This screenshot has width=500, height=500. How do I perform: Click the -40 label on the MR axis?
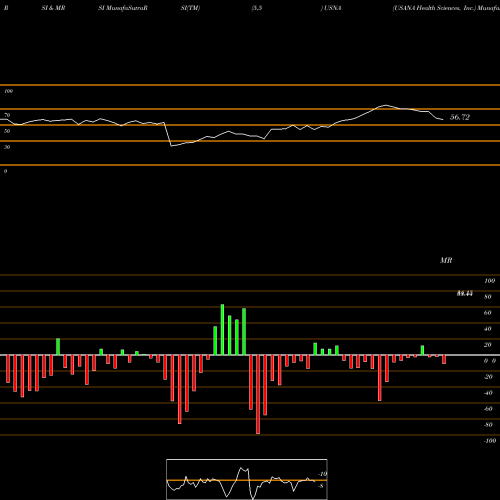488,393
